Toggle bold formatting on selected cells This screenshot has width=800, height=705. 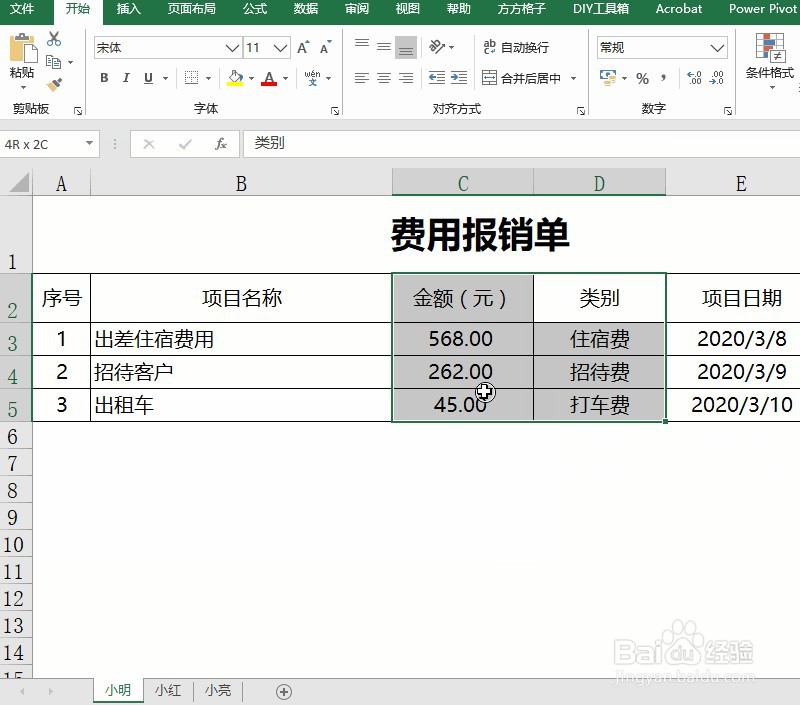104,77
